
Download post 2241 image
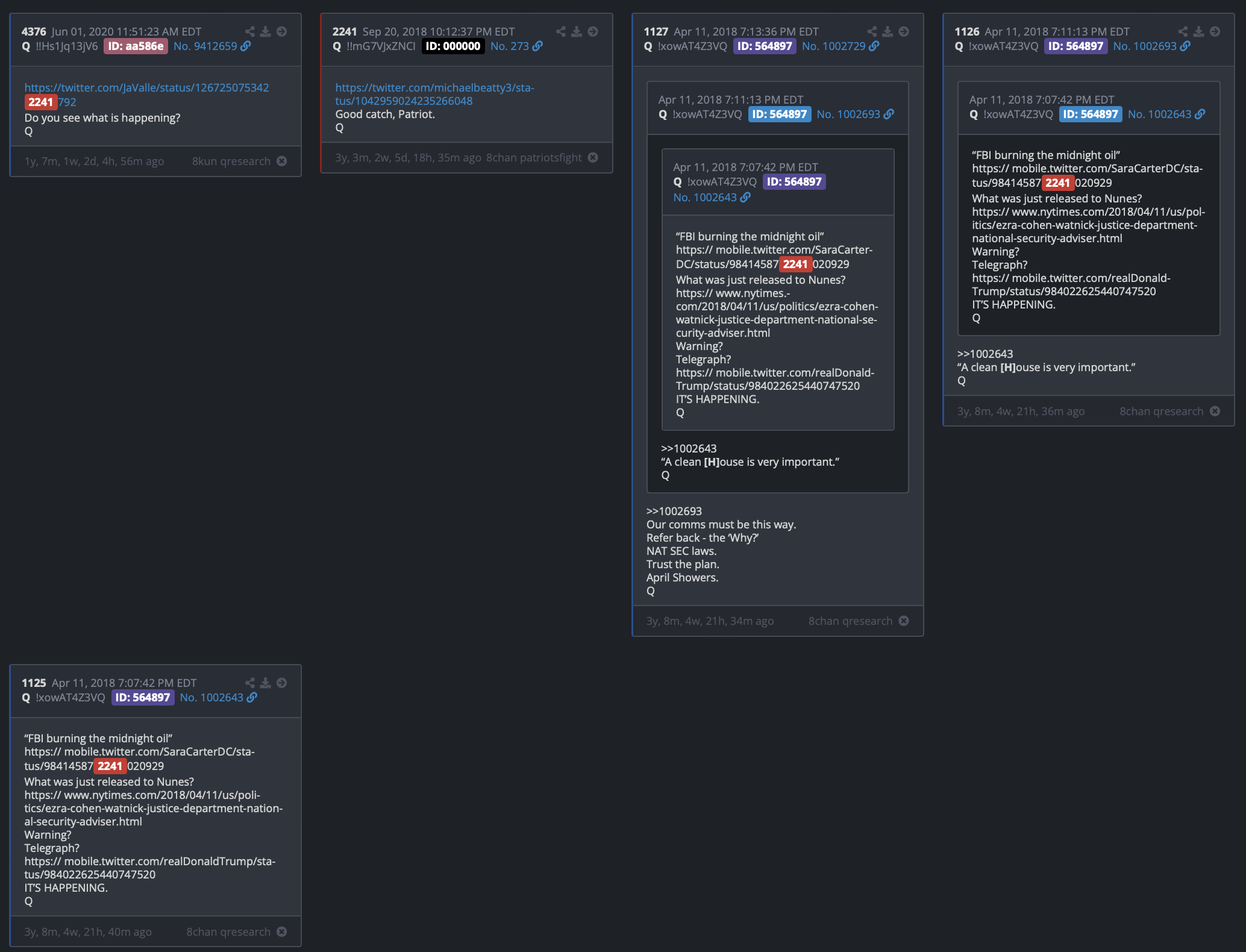click(x=577, y=31)
